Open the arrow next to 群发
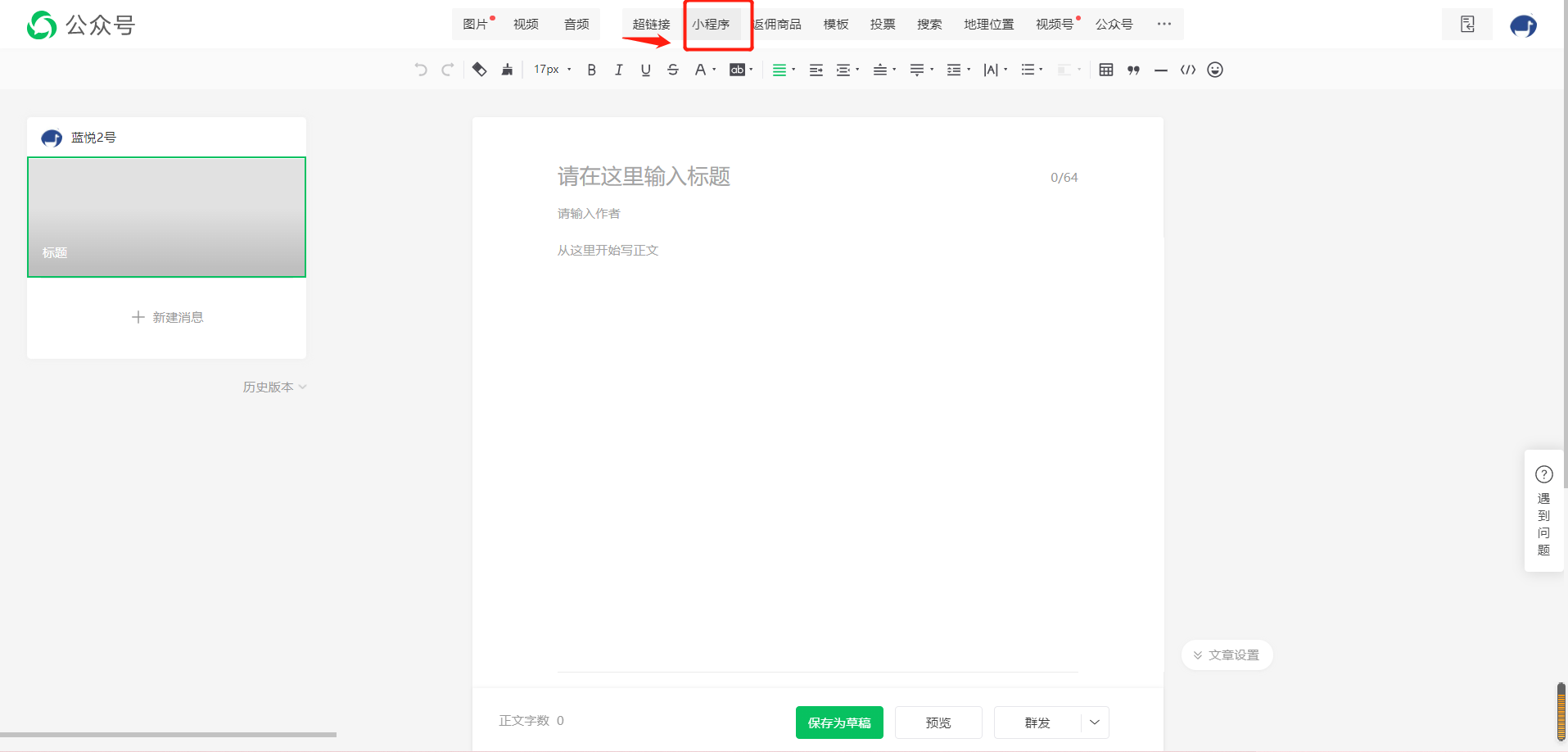This screenshot has height=752, width=1568. click(1095, 723)
